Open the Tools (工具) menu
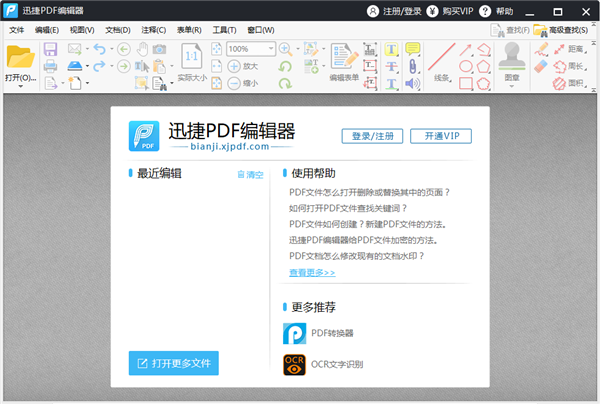Screen dimensions: 600x404 coord(224,30)
